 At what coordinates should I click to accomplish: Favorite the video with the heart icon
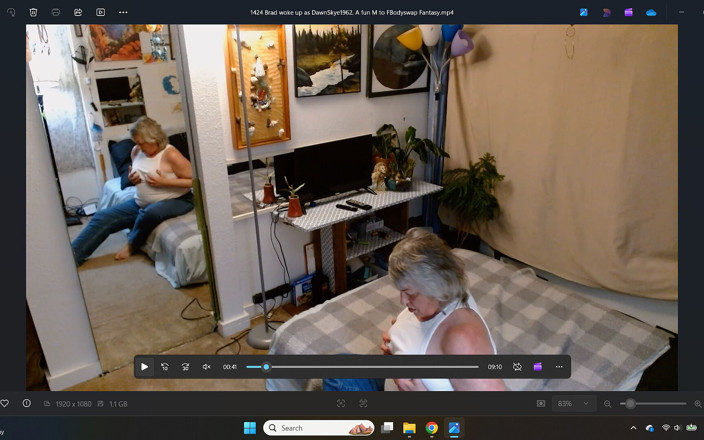pos(4,403)
